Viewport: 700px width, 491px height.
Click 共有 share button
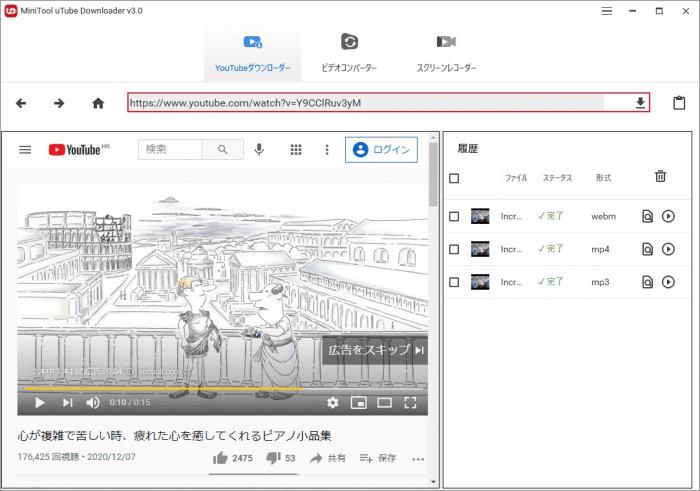pos(328,458)
